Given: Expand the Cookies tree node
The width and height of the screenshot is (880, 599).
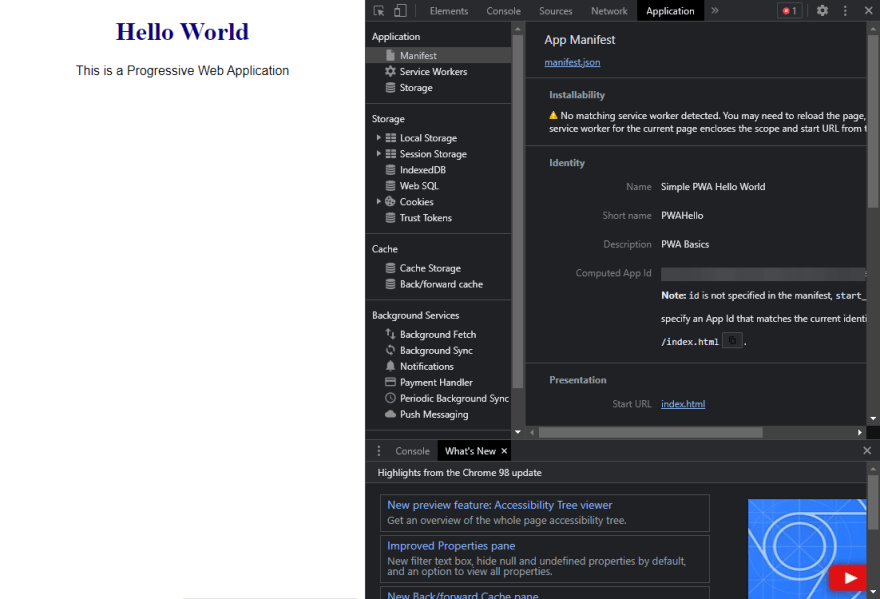Looking at the screenshot, I should pos(378,201).
